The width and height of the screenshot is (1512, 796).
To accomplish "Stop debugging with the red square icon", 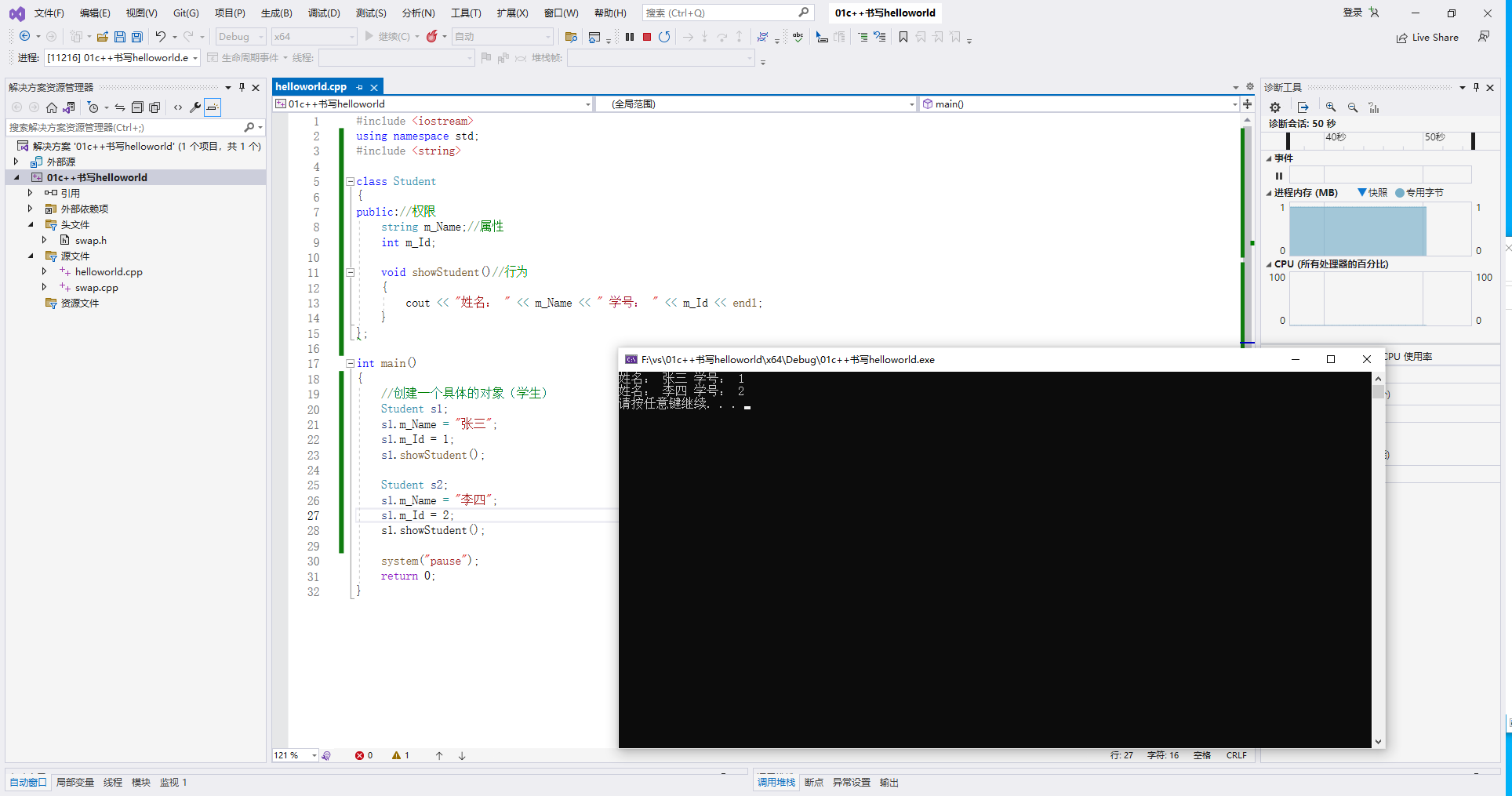I will [647, 37].
